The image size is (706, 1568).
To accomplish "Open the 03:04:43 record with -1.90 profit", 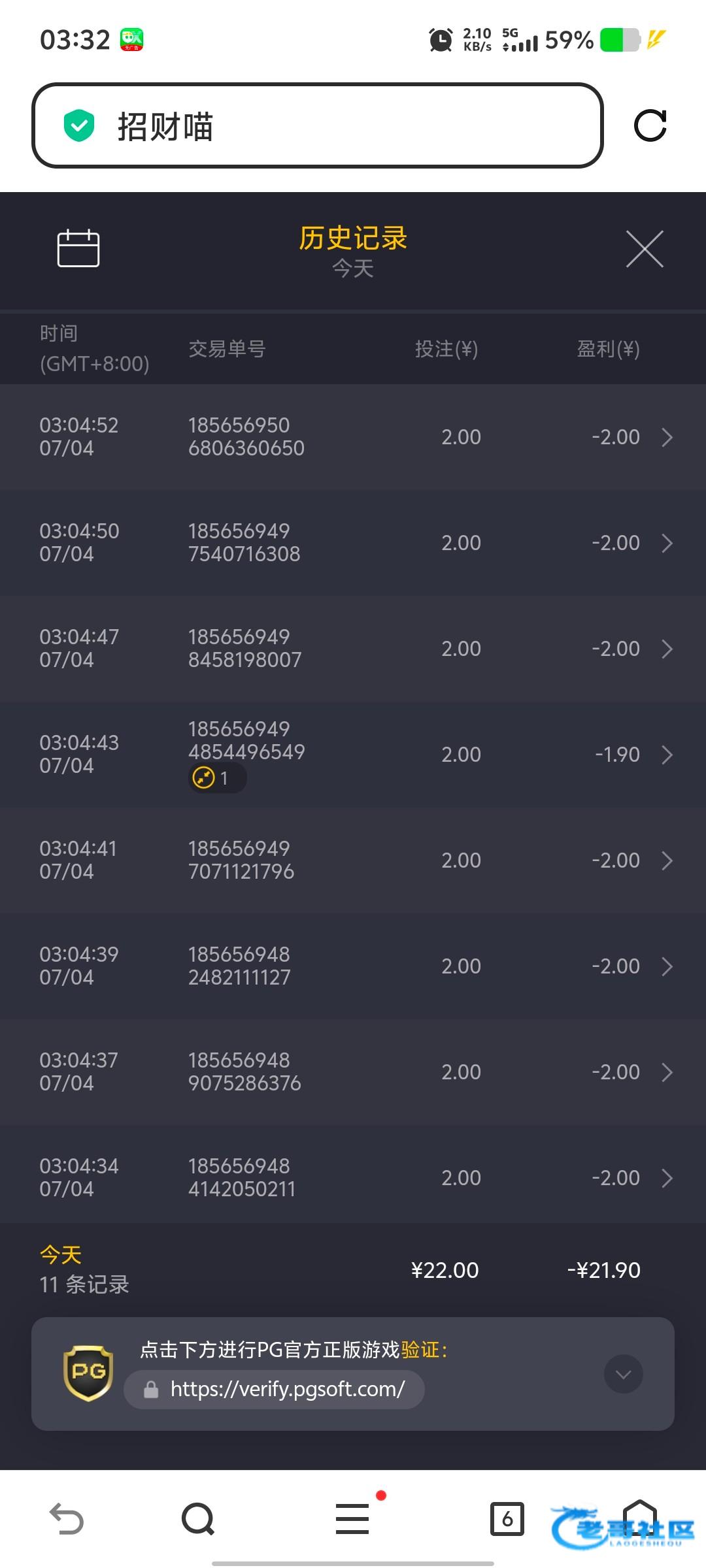I will pyautogui.click(x=667, y=755).
